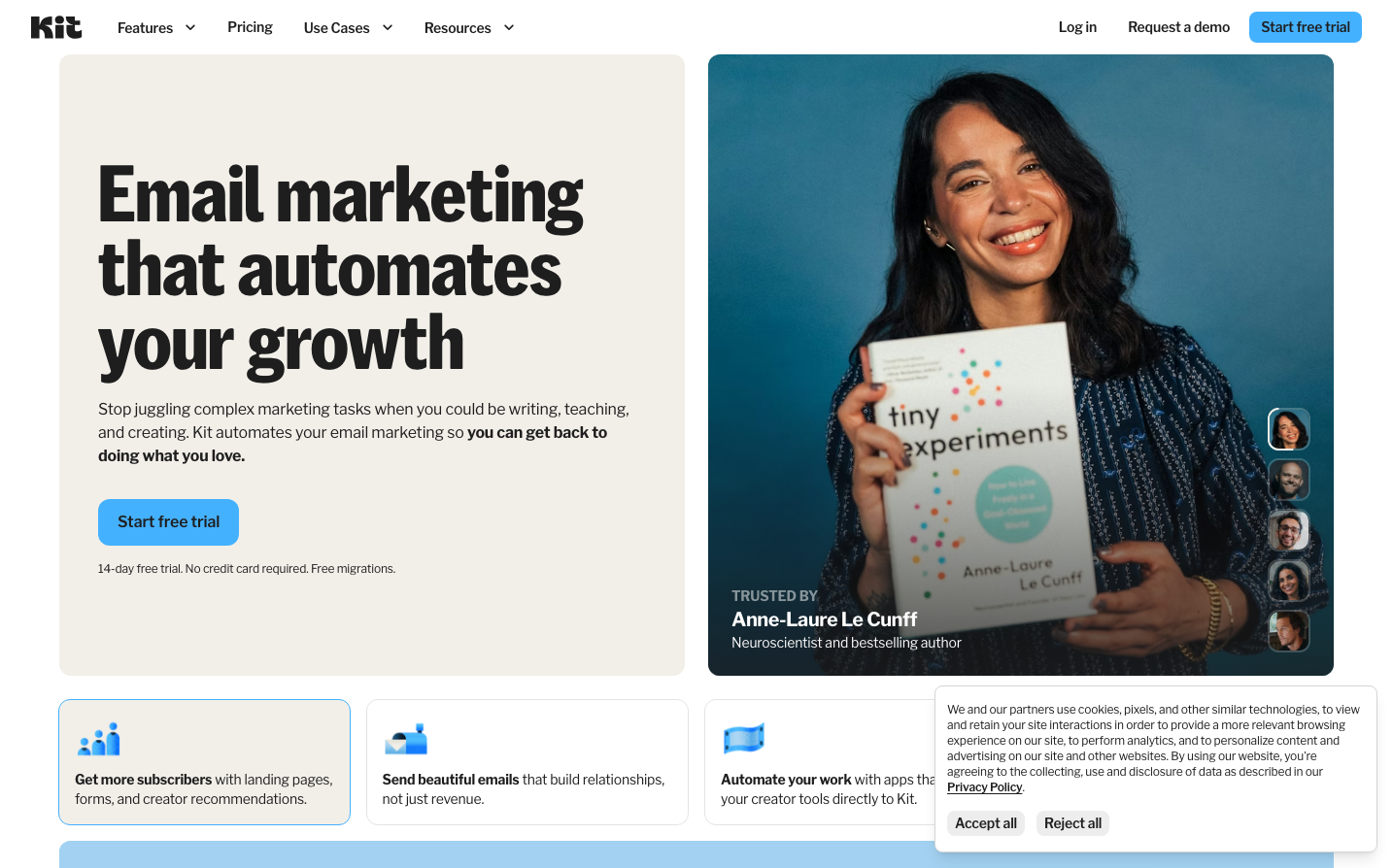Click the blue flag automation icon
The width and height of the screenshot is (1393, 868).
(x=744, y=739)
